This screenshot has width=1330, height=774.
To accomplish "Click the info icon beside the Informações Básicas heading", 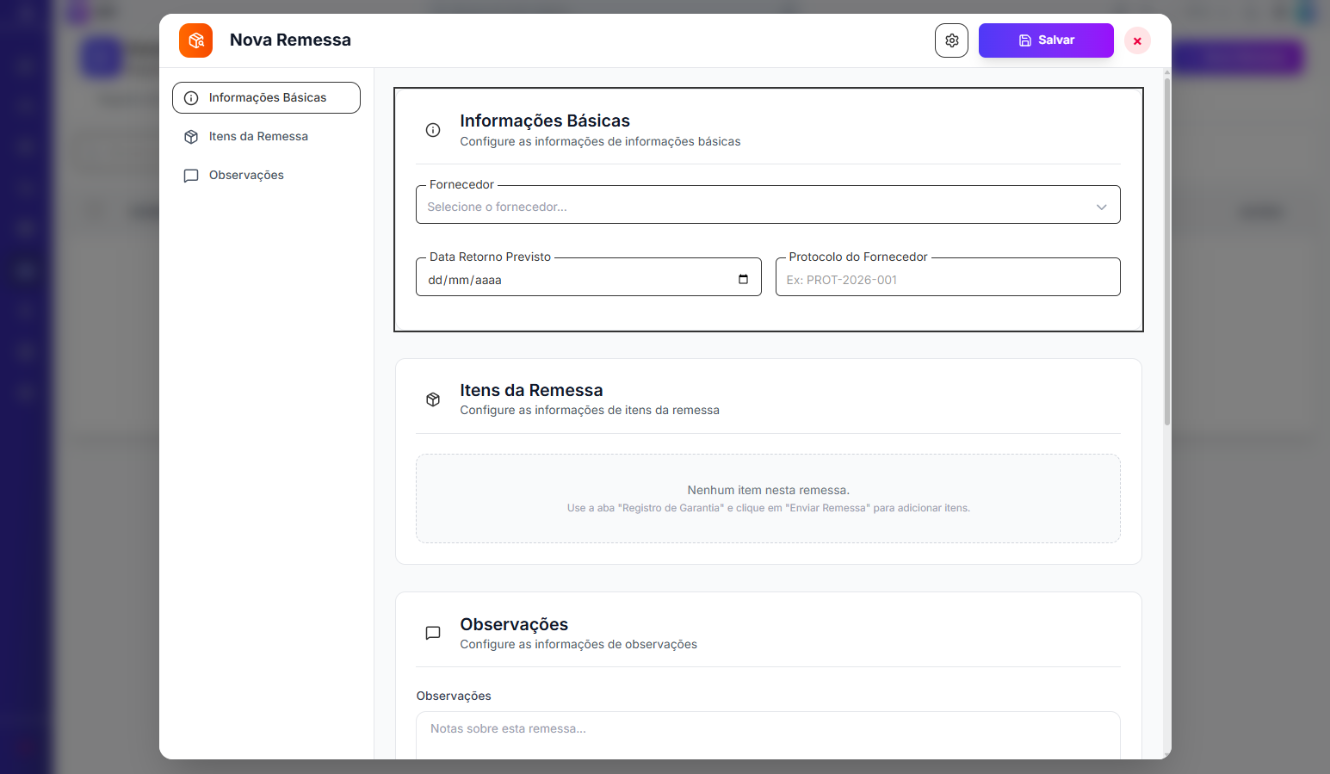I will (x=433, y=130).
